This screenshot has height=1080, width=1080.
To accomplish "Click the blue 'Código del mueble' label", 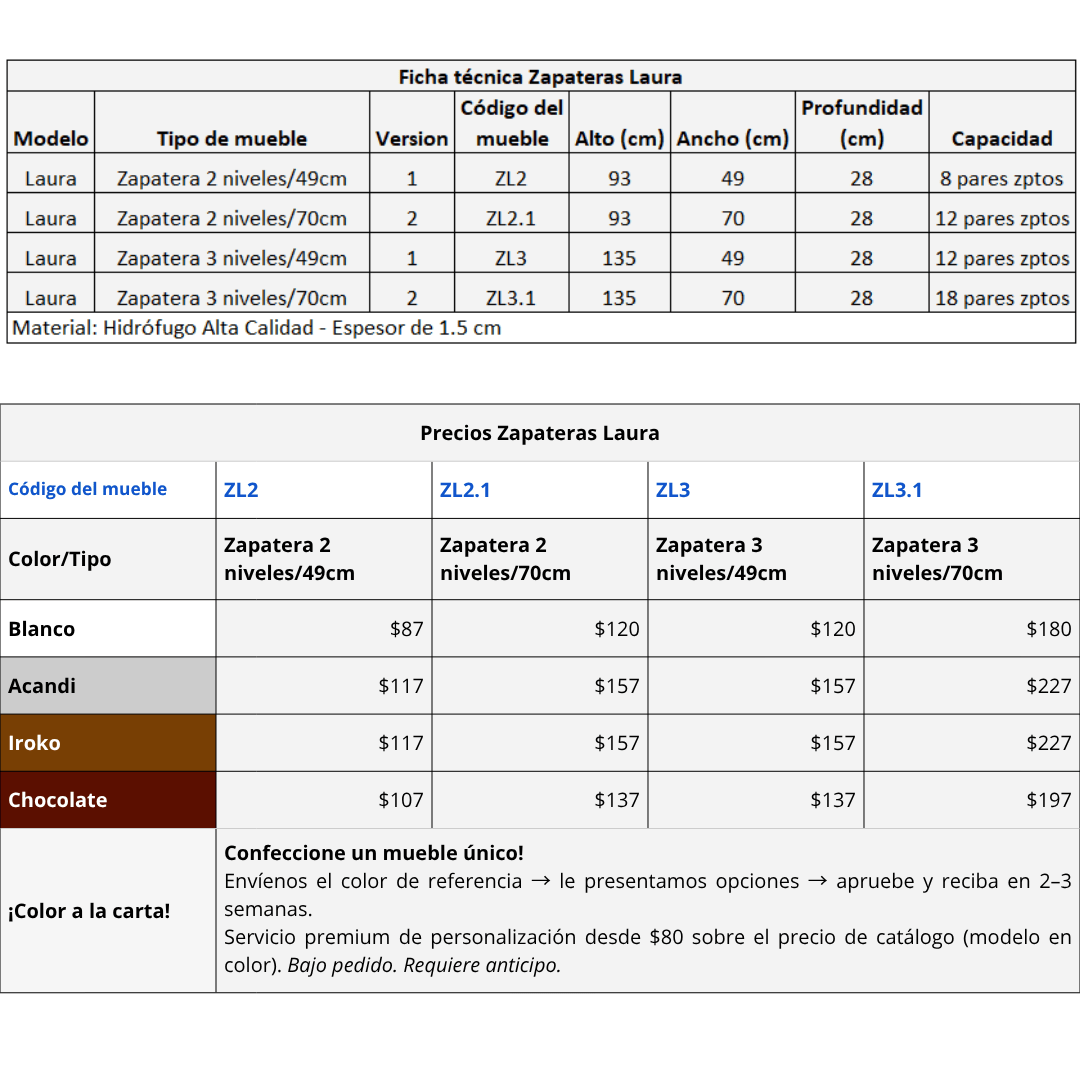I will coord(88,489).
